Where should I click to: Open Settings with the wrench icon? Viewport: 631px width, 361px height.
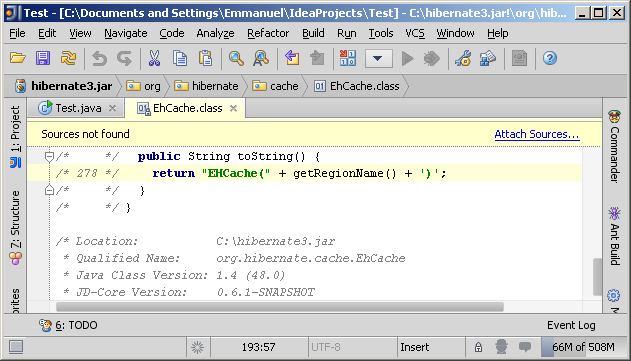tap(463, 59)
